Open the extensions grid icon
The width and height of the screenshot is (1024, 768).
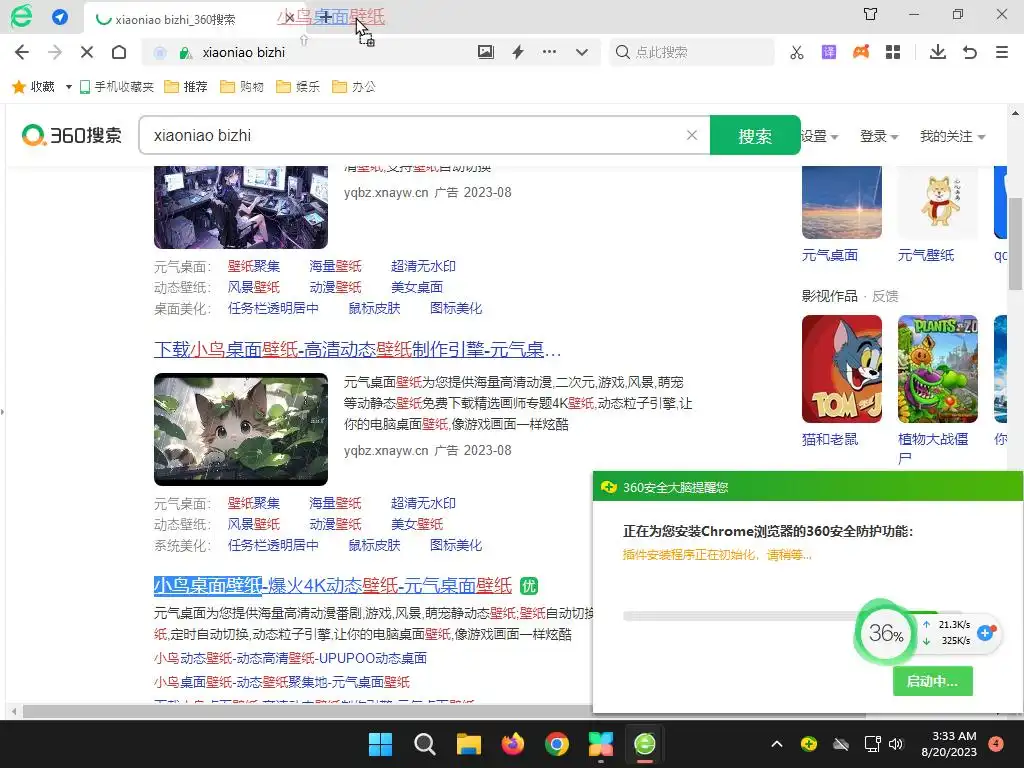[893, 52]
